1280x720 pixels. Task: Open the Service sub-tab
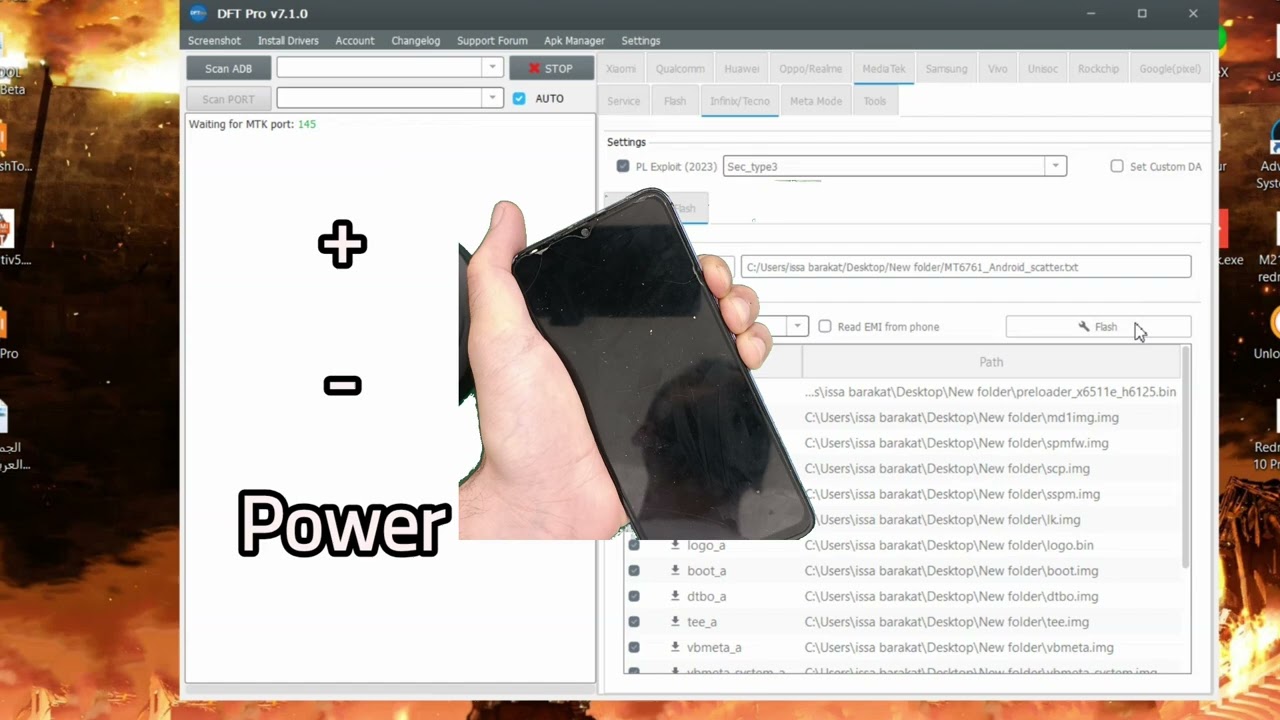(624, 101)
